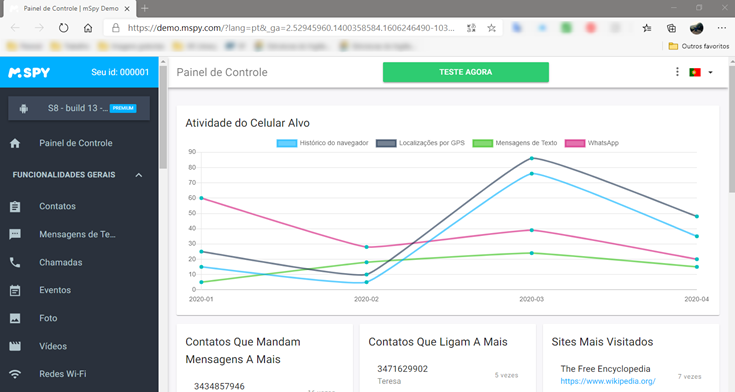Click the Teste Agora button
The height and width of the screenshot is (392, 735).
point(465,72)
